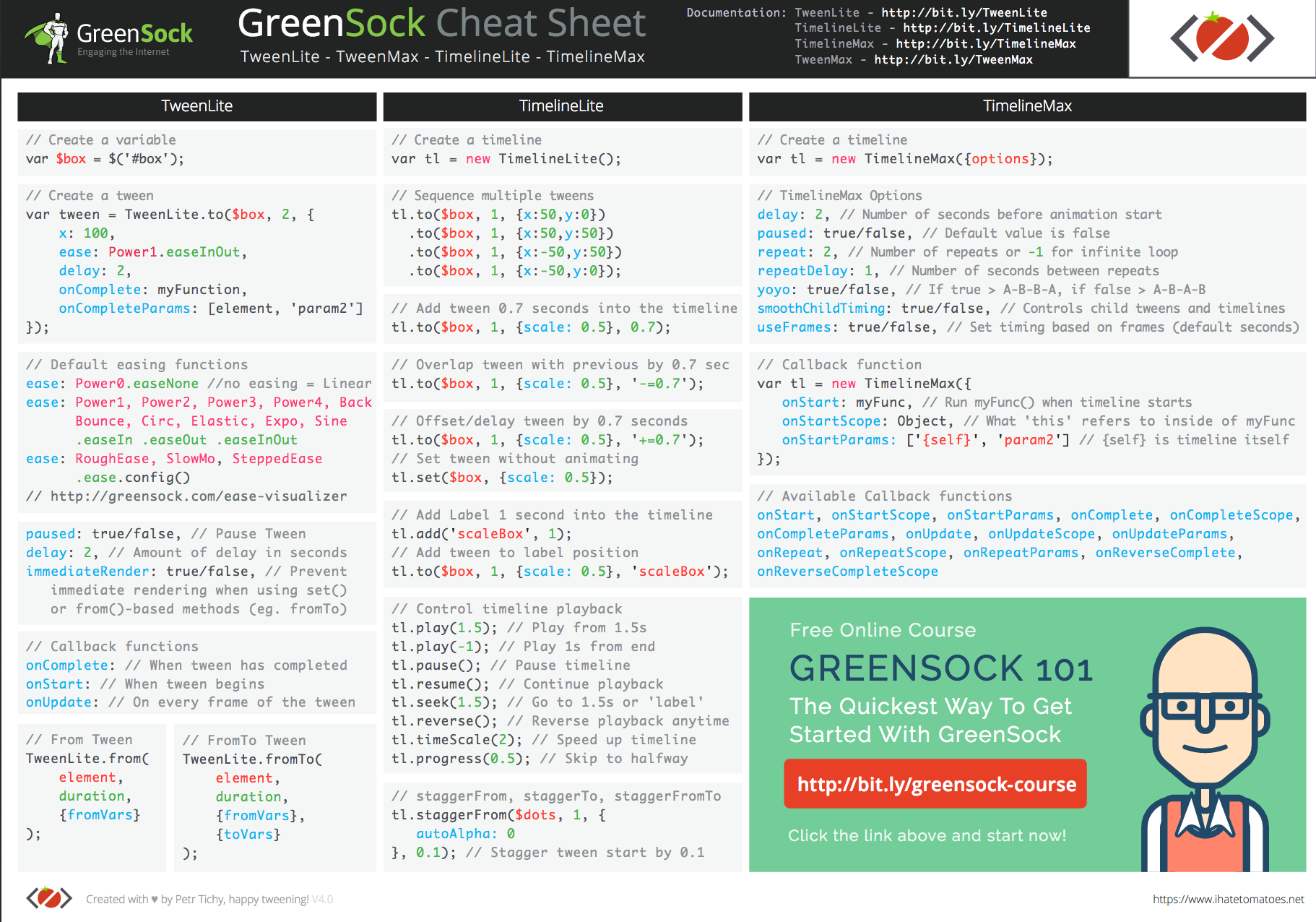Click the line ending with '+=0.7');

[547, 440]
